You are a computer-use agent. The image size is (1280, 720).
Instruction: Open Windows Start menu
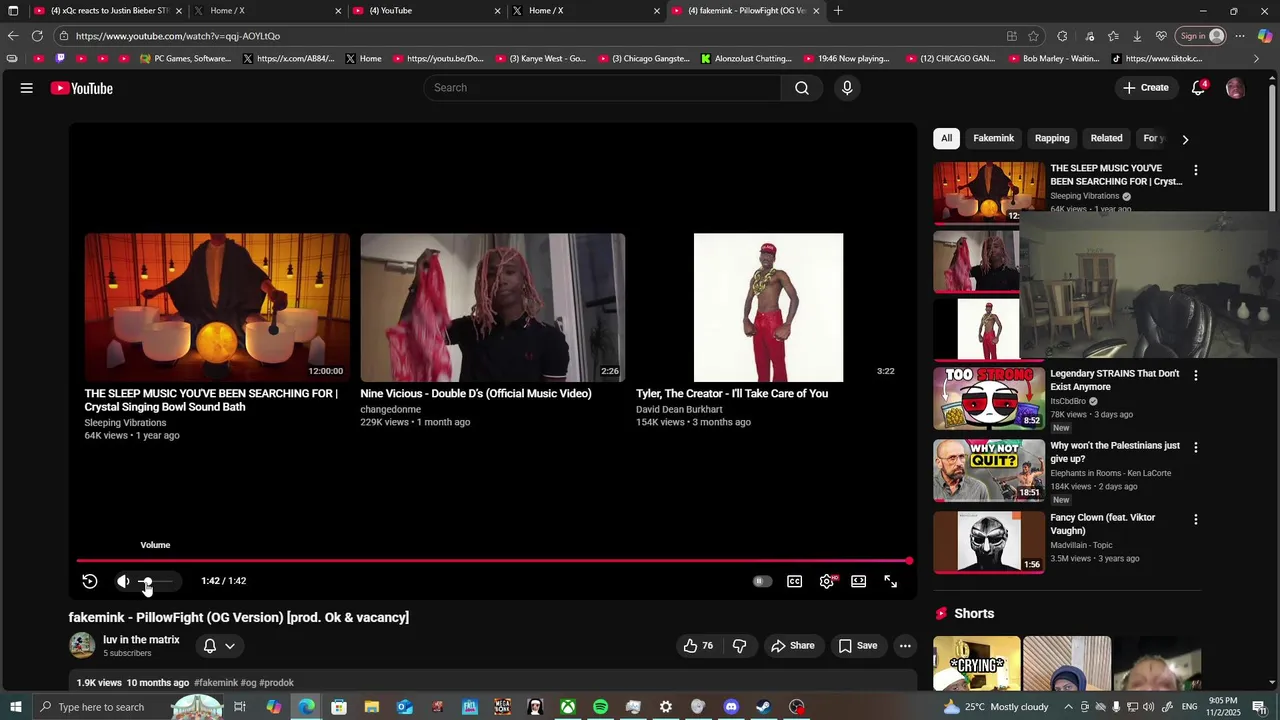(16, 707)
